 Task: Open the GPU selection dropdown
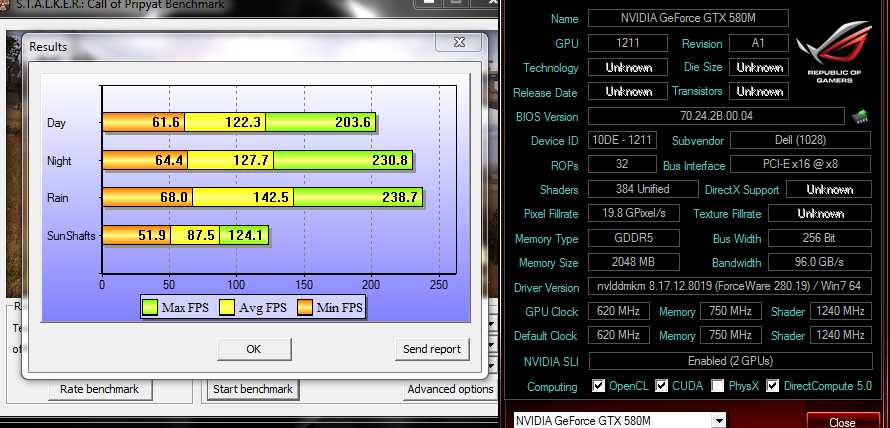(x=719, y=421)
